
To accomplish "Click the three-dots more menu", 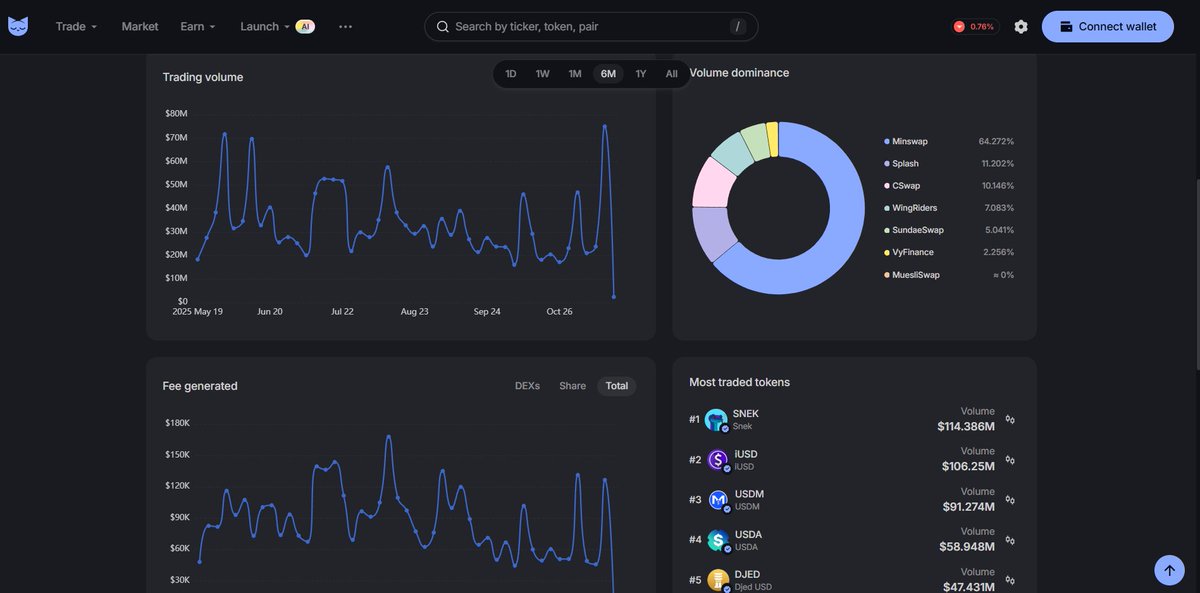I will click(x=345, y=27).
